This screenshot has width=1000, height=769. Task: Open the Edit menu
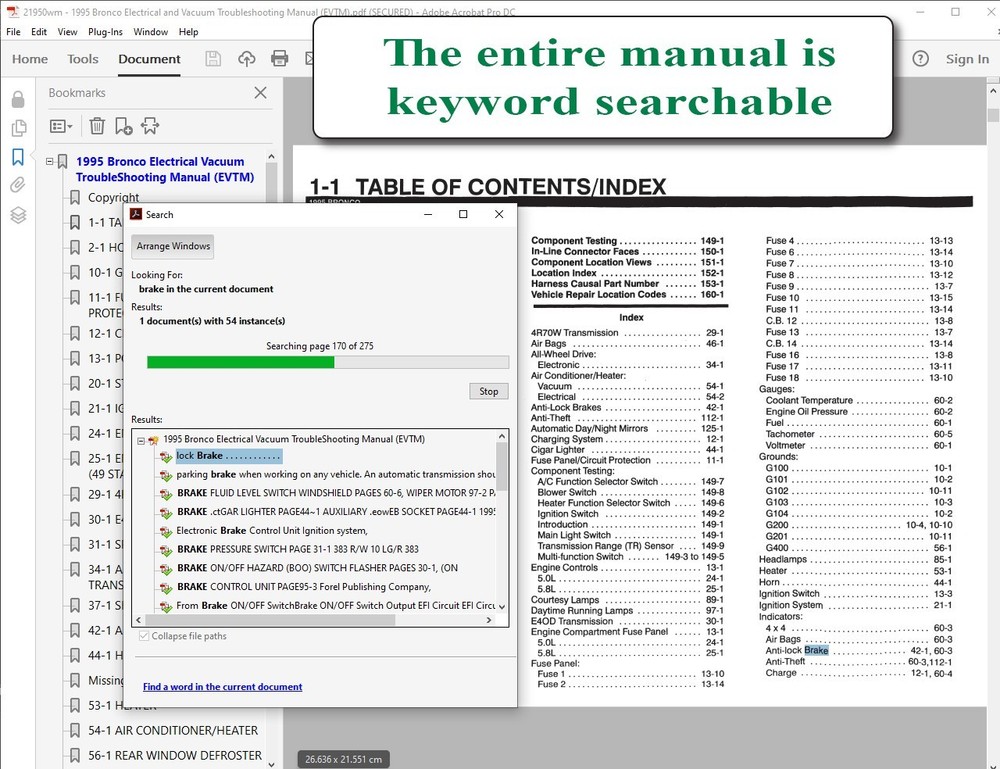pos(39,32)
